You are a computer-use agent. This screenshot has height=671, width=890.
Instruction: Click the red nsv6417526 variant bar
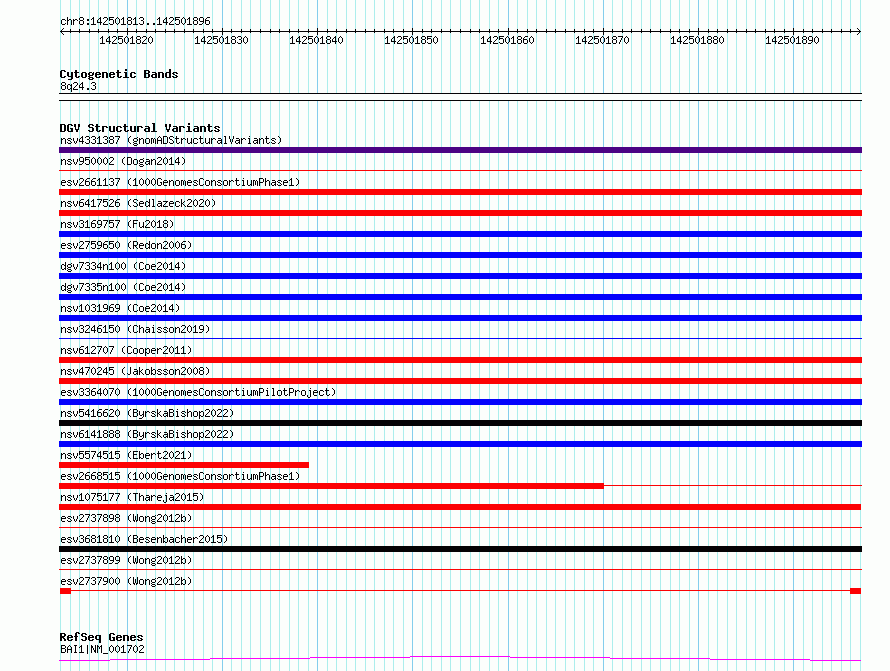(x=460, y=213)
